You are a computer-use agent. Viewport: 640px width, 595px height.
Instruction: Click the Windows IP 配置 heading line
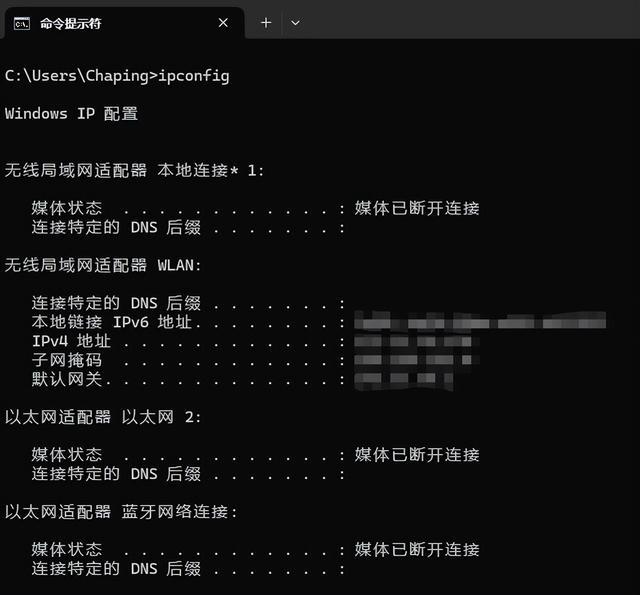(71, 113)
